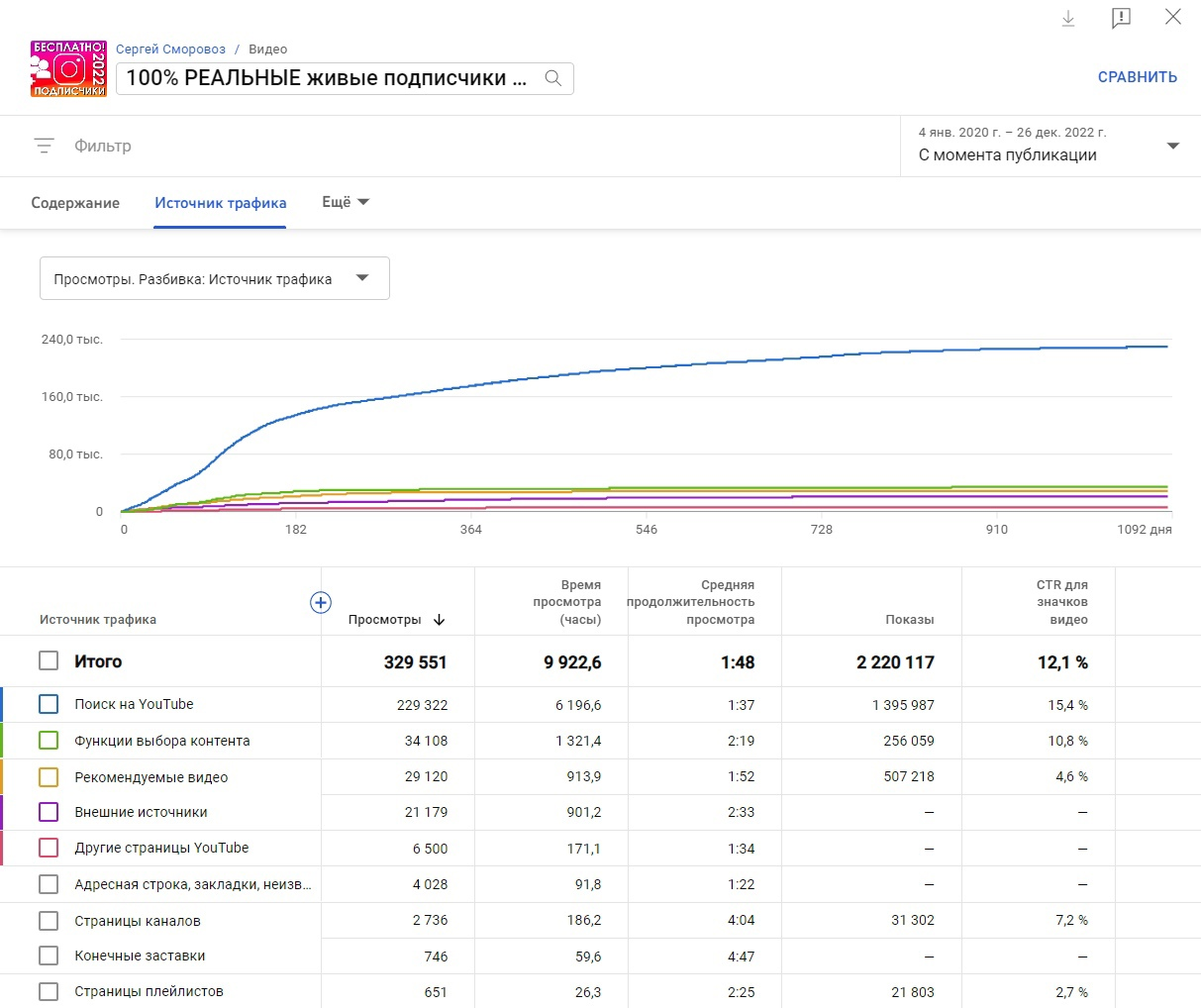Screen dimensions: 1201x1008
Task: Add a metric with the plus icon
Action: [x=321, y=602]
